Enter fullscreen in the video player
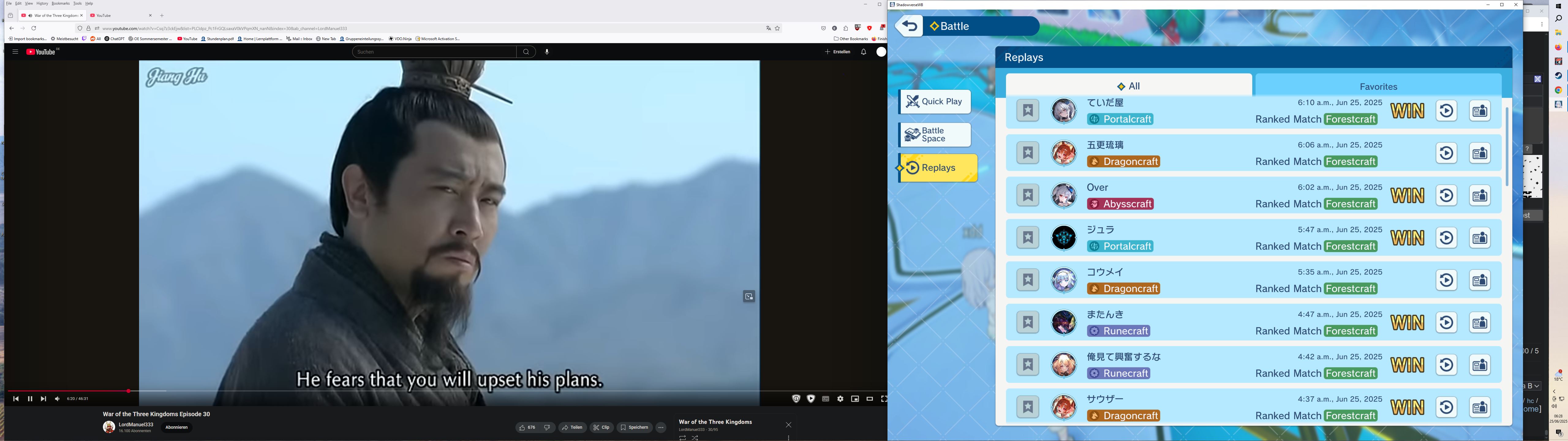 [884, 399]
